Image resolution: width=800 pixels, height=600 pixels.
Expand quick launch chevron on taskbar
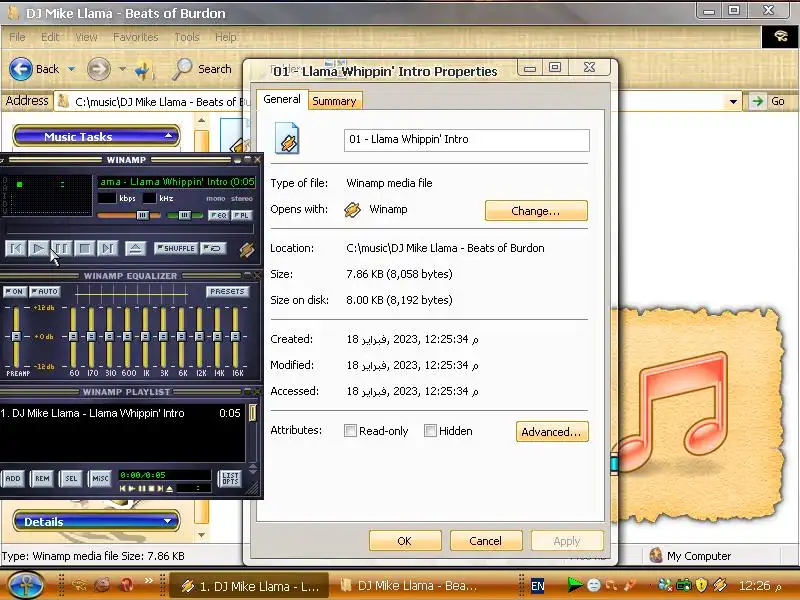point(148,580)
